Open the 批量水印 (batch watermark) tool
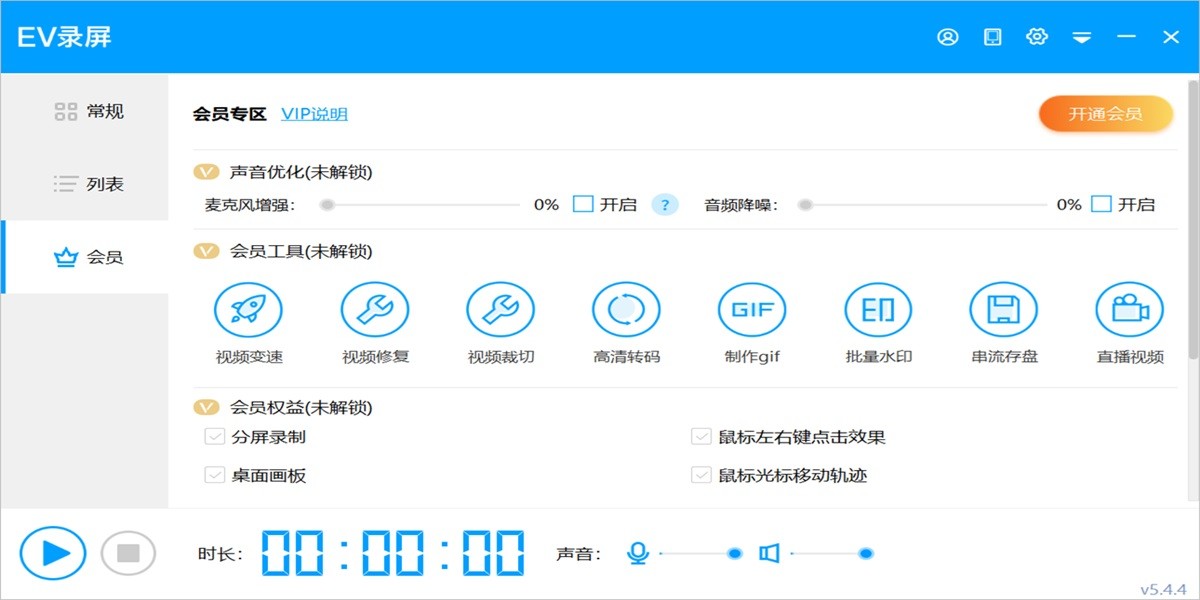1200x600 pixels. click(878, 309)
